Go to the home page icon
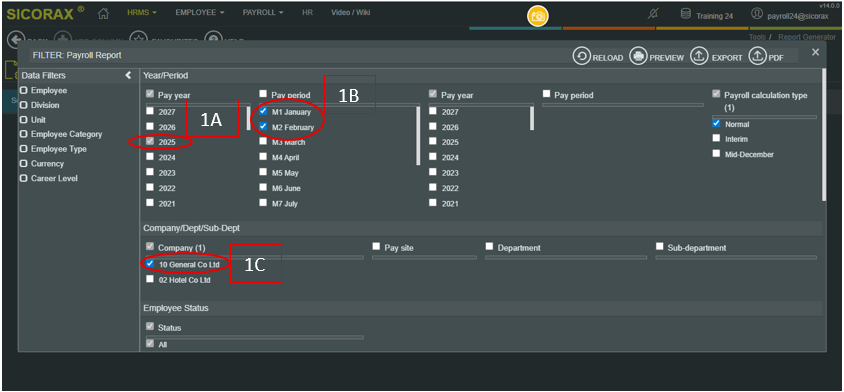Screen dimensions: 844x392 104,14
